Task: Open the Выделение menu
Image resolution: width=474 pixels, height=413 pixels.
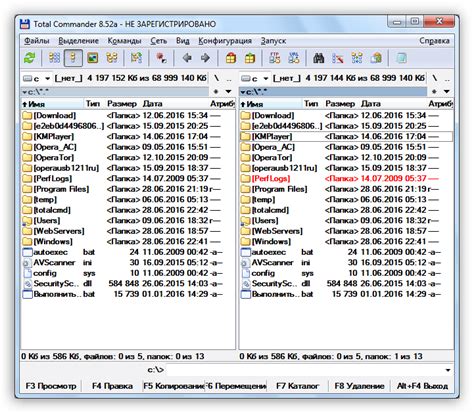Action: 79,41
